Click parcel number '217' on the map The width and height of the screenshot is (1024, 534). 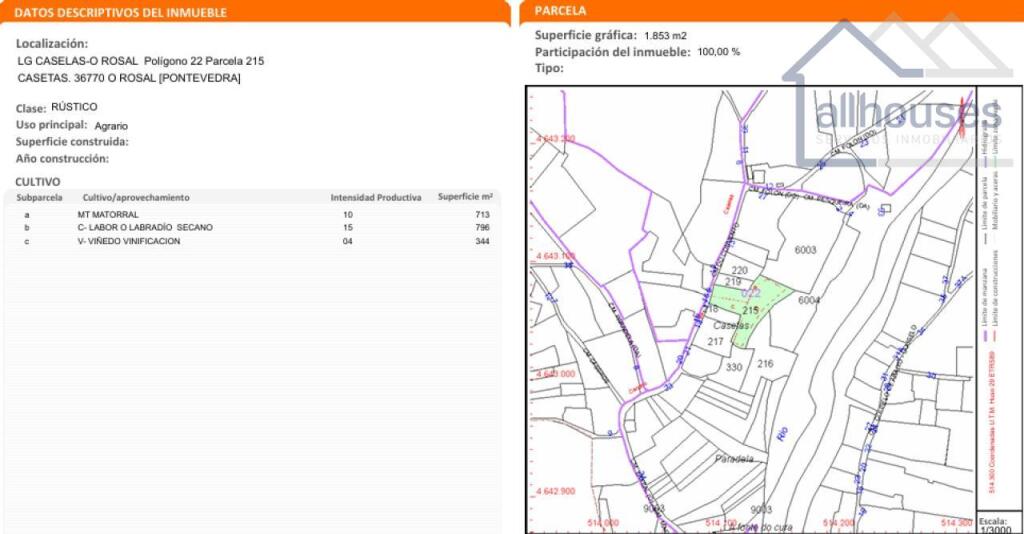[715, 341]
